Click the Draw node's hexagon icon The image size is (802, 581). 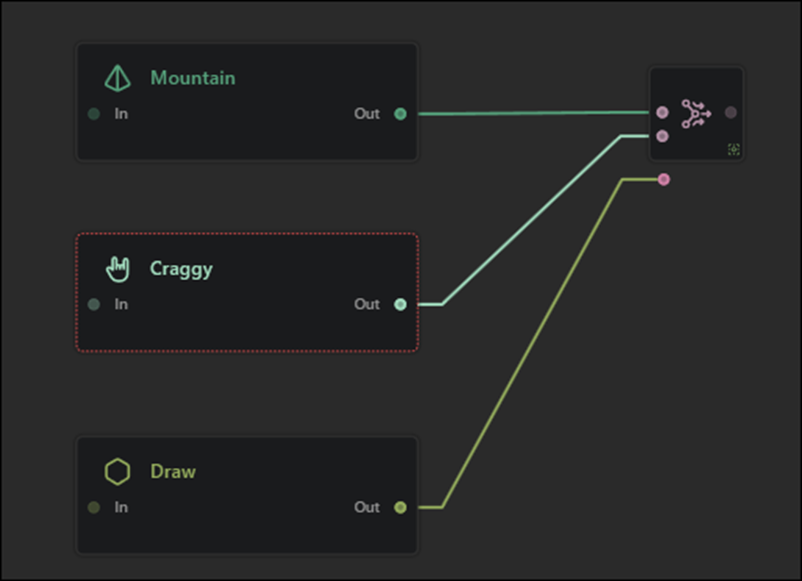pyautogui.click(x=118, y=472)
